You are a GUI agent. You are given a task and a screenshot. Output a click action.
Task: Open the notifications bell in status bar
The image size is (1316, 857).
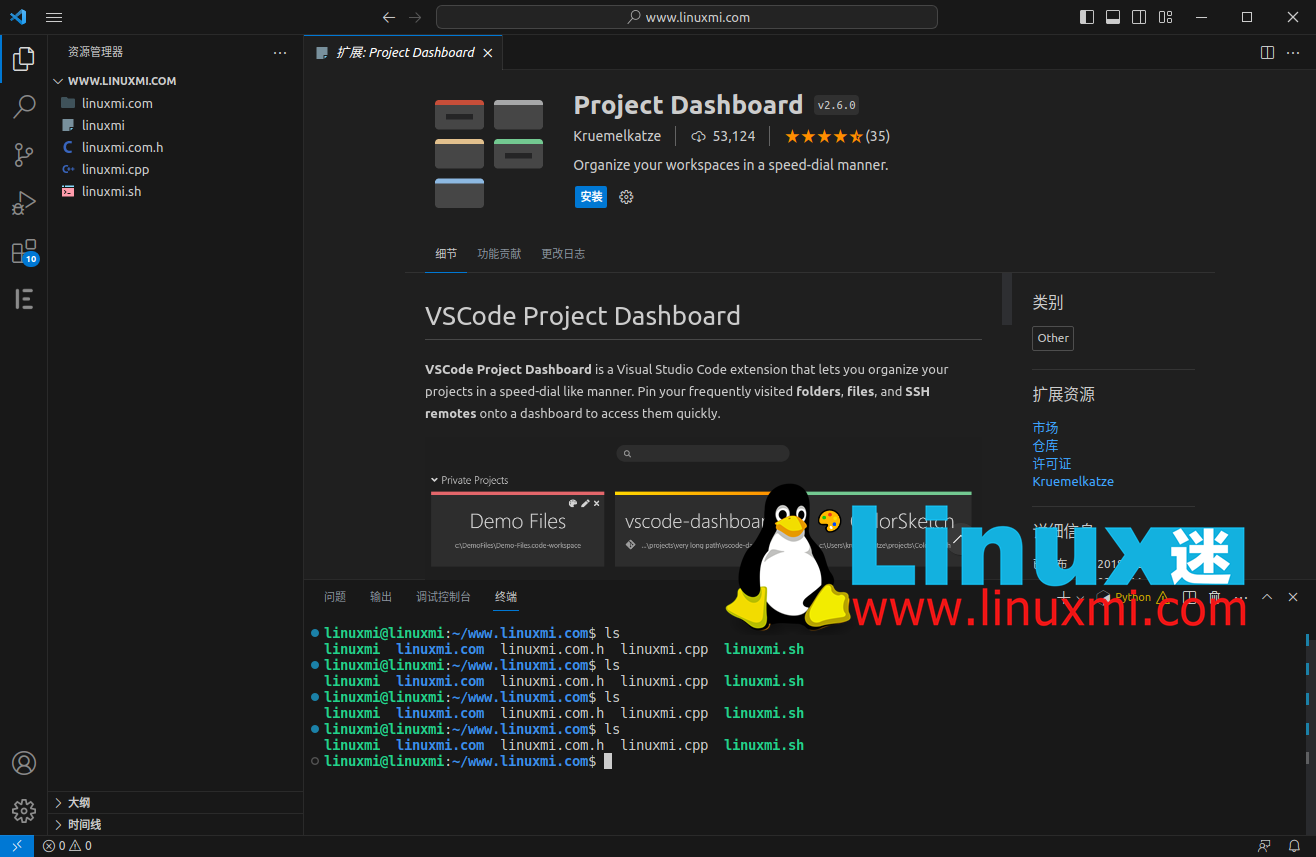[1294, 846]
